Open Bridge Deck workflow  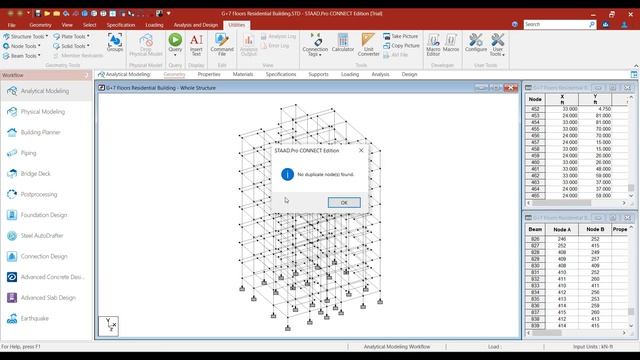point(46,174)
